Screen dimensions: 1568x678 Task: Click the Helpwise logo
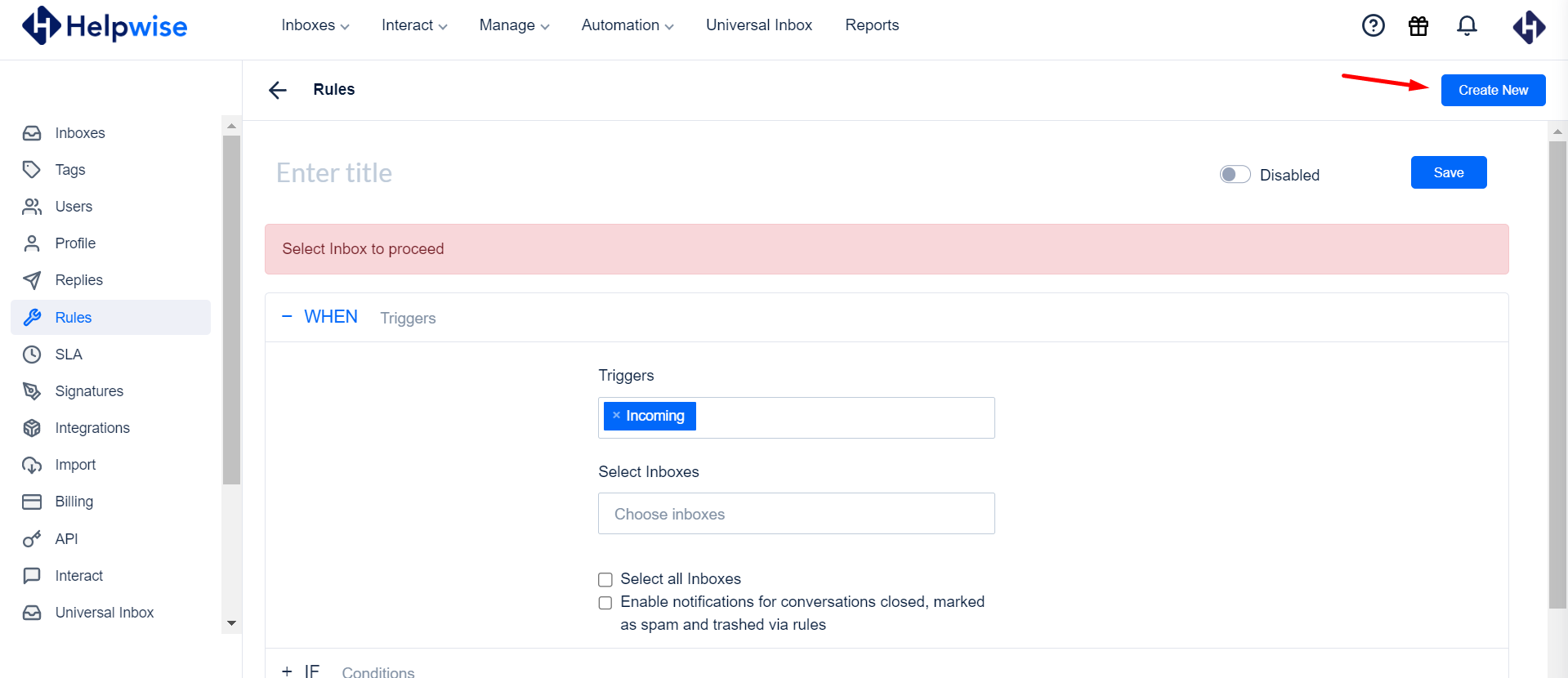(x=105, y=26)
